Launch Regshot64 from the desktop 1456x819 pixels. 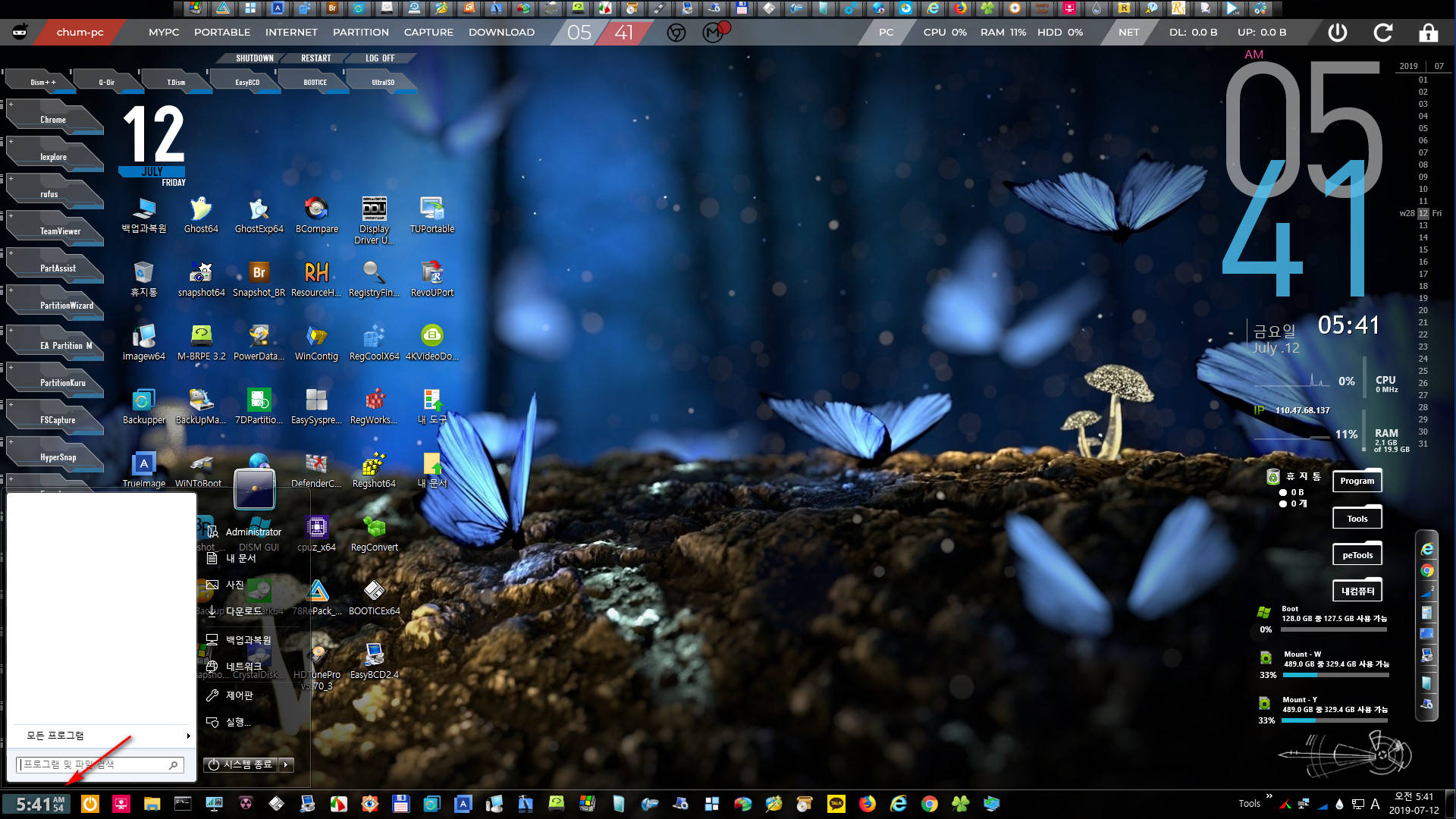374,470
